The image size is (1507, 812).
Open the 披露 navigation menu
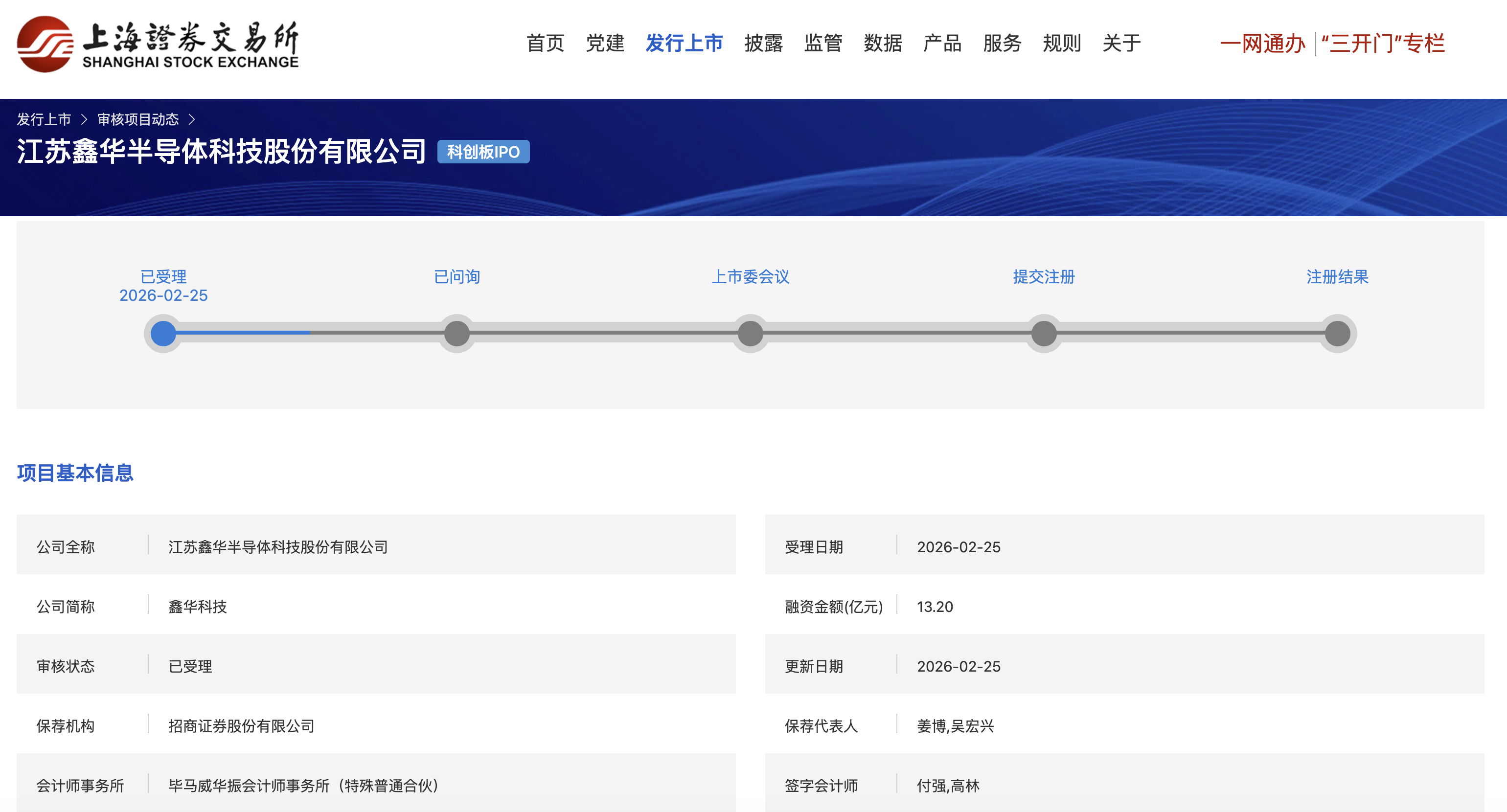click(763, 44)
